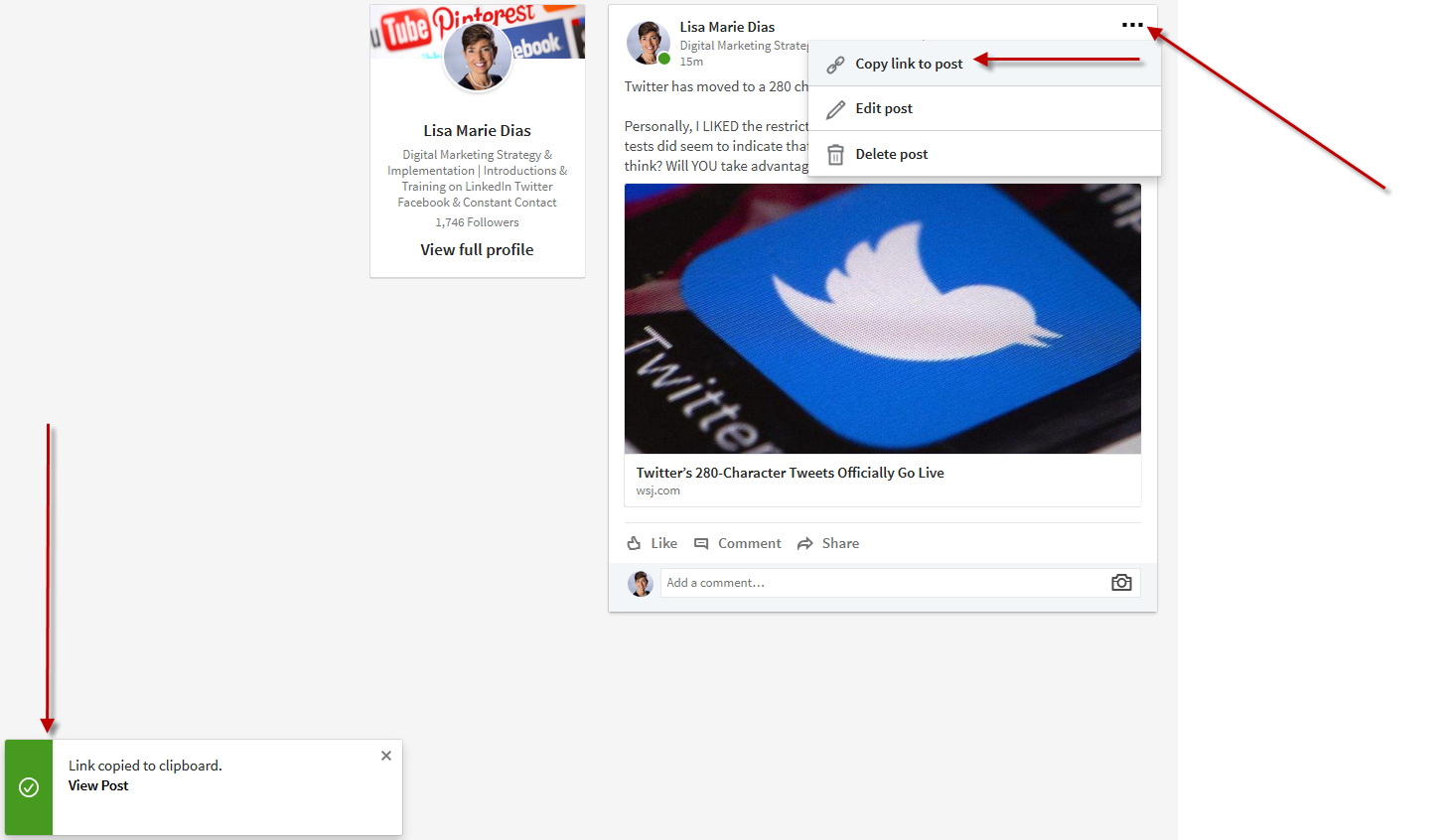Select Delete post from the menu
This screenshot has height=840, width=1448.
click(892, 154)
